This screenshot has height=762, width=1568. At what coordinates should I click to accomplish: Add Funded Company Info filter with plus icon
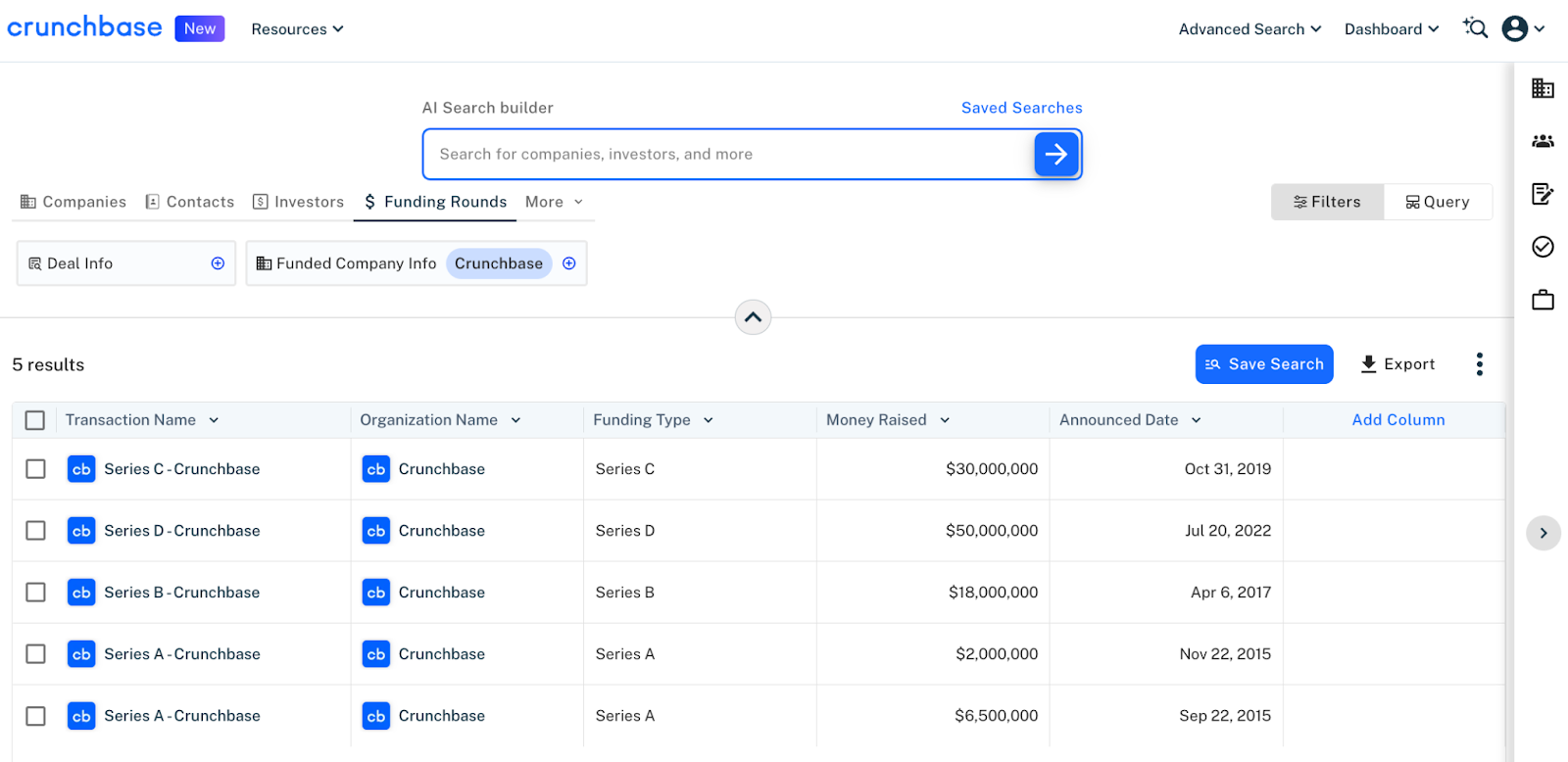pos(569,263)
